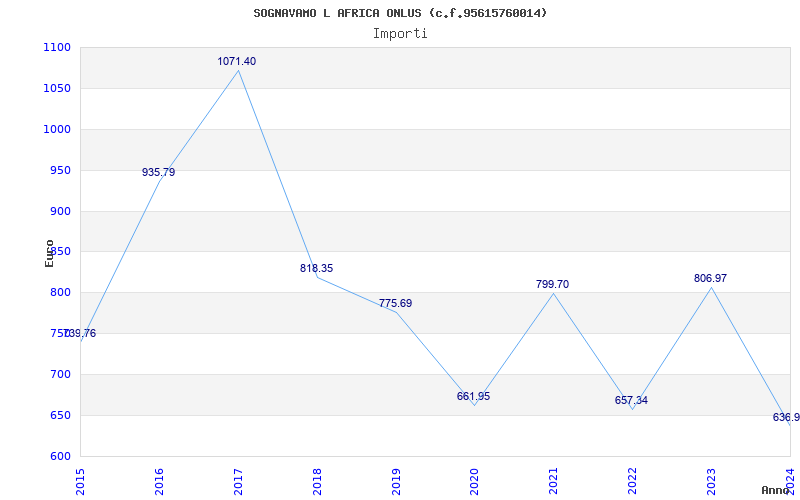Screen dimensions: 800x500
Task: Click the Euro y-axis title
Action: tap(49, 253)
